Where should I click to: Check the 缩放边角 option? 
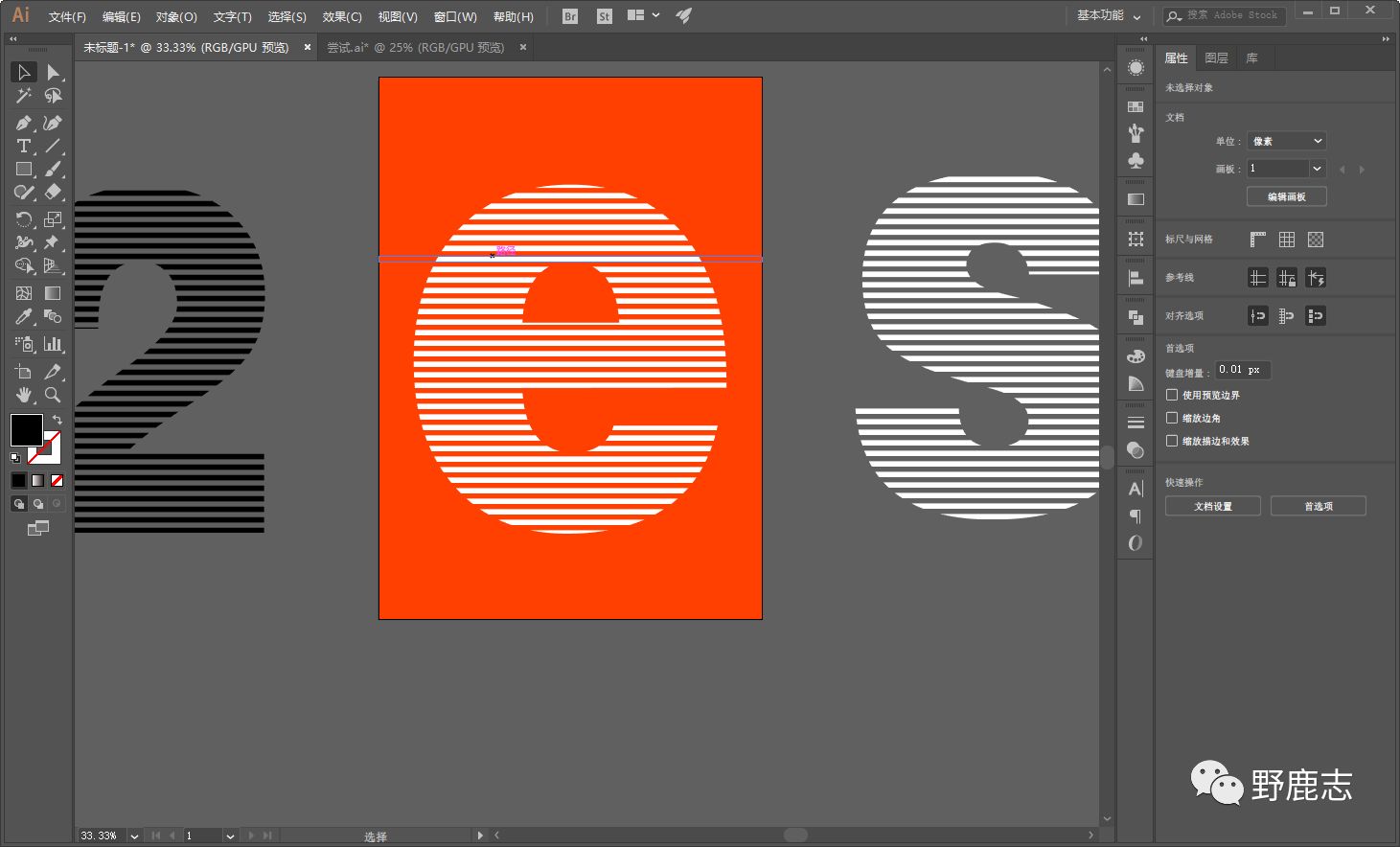click(x=1172, y=418)
